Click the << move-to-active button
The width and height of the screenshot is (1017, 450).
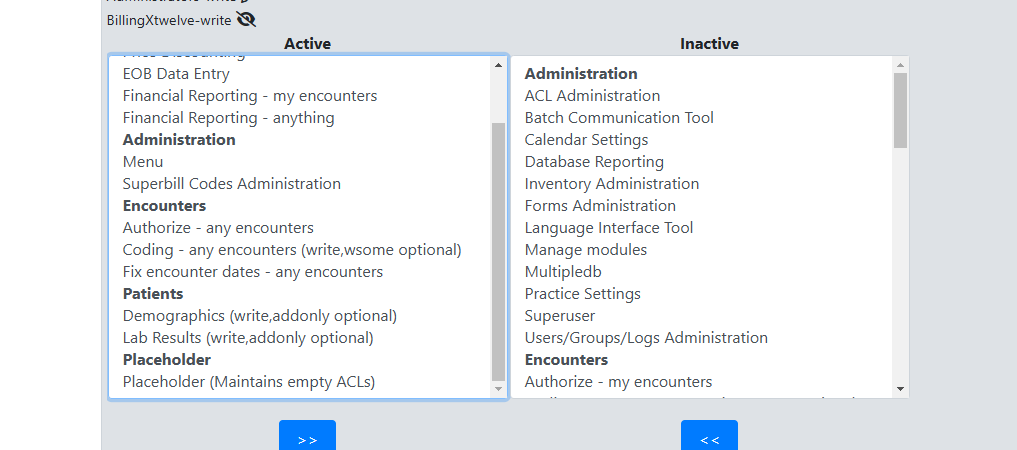click(x=709, y=436)
